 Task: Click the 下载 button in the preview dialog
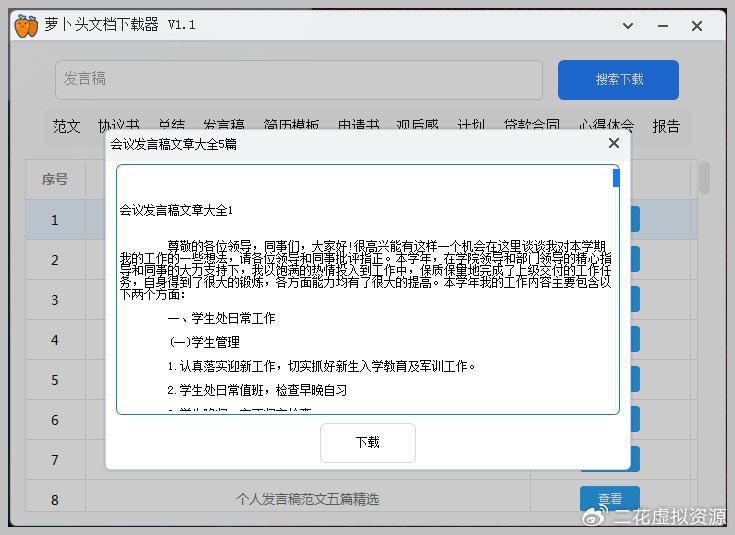(x=367, y=443)
